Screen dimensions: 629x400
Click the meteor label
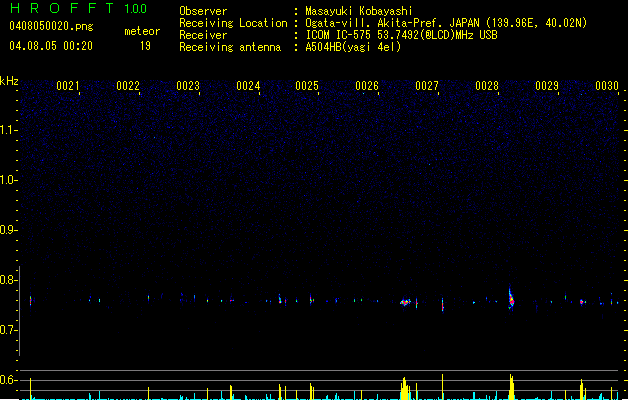click(x=142, y=31)
